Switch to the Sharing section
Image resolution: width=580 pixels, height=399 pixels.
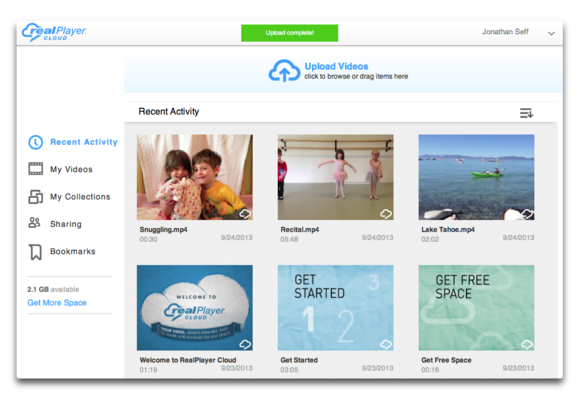click(x=66, y=224)
